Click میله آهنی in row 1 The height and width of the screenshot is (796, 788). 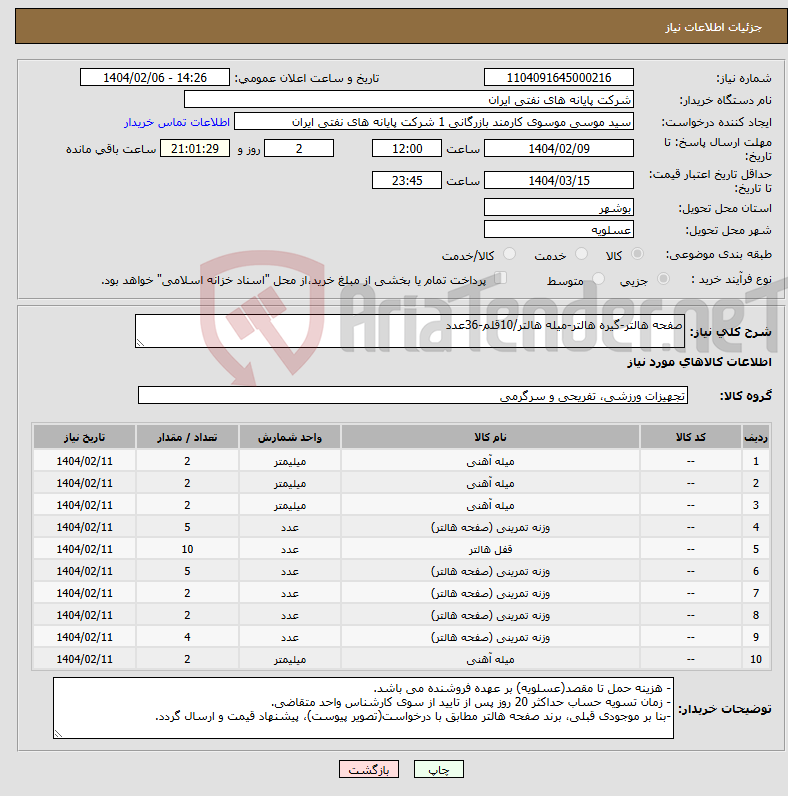pos(490,461)
